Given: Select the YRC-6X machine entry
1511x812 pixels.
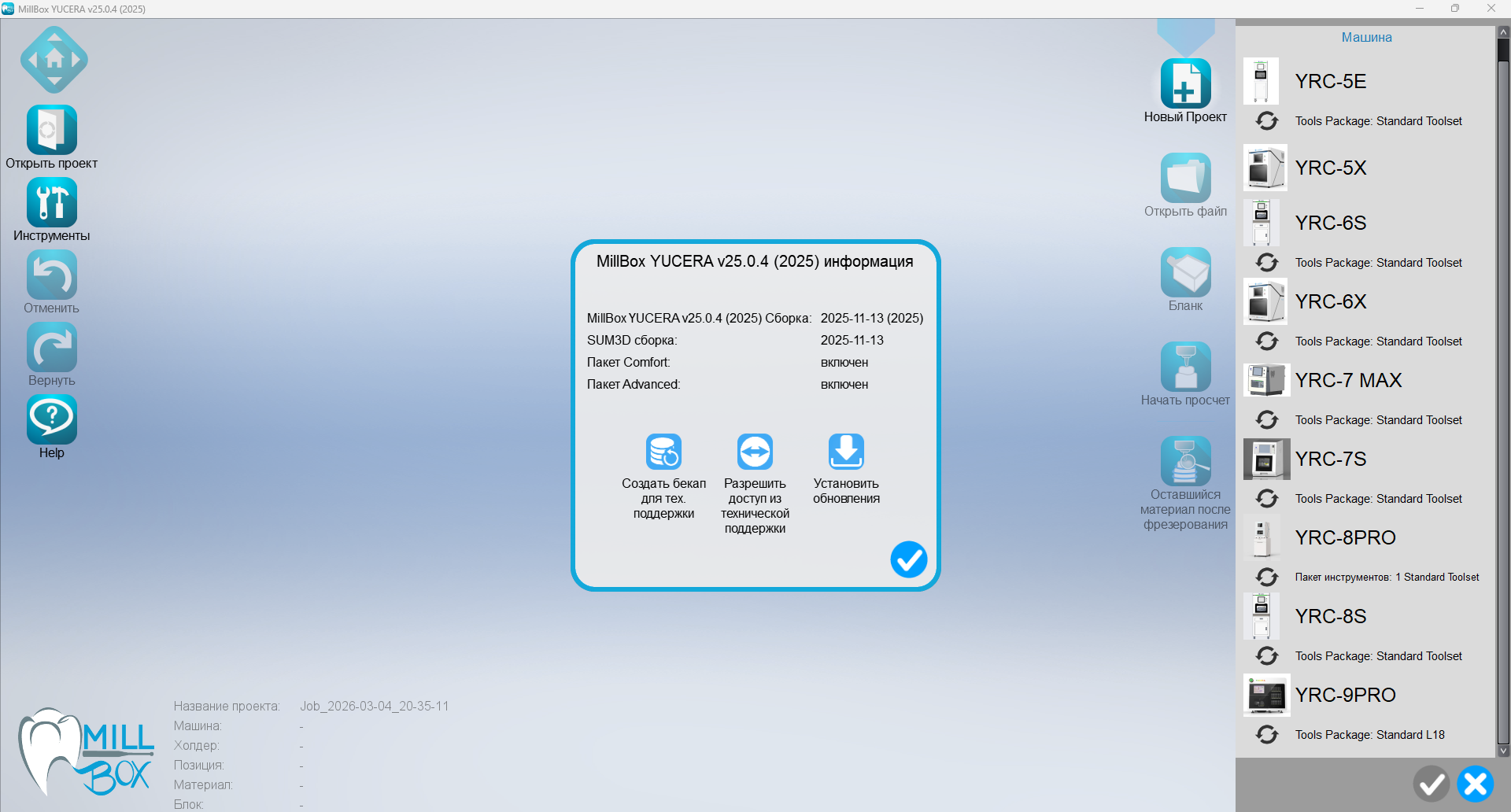Looking at the screenshot, I should (1330, 302).
